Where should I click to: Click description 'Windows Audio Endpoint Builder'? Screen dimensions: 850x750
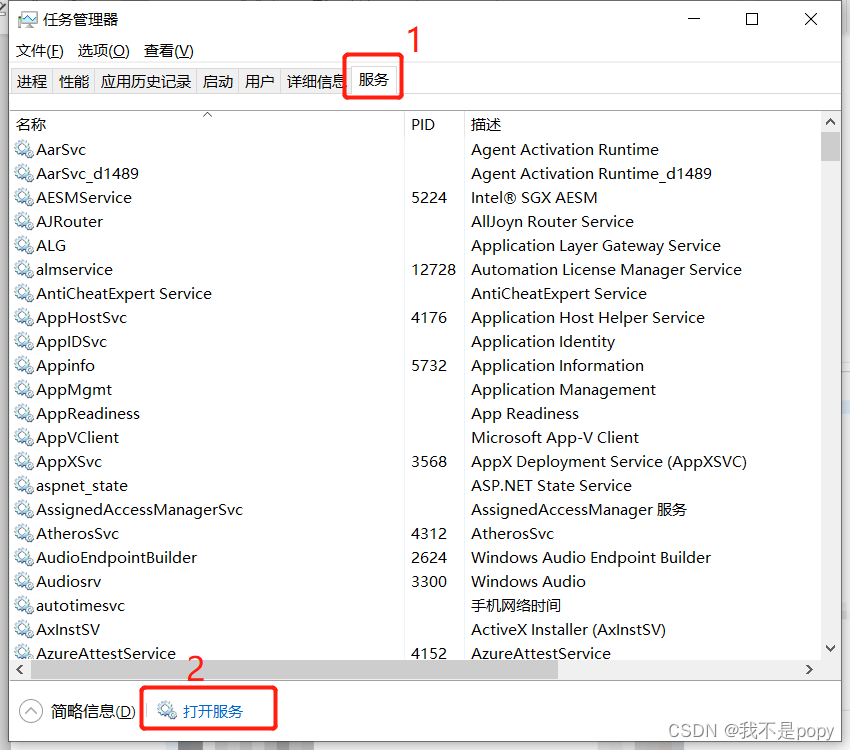coord(591,557)
